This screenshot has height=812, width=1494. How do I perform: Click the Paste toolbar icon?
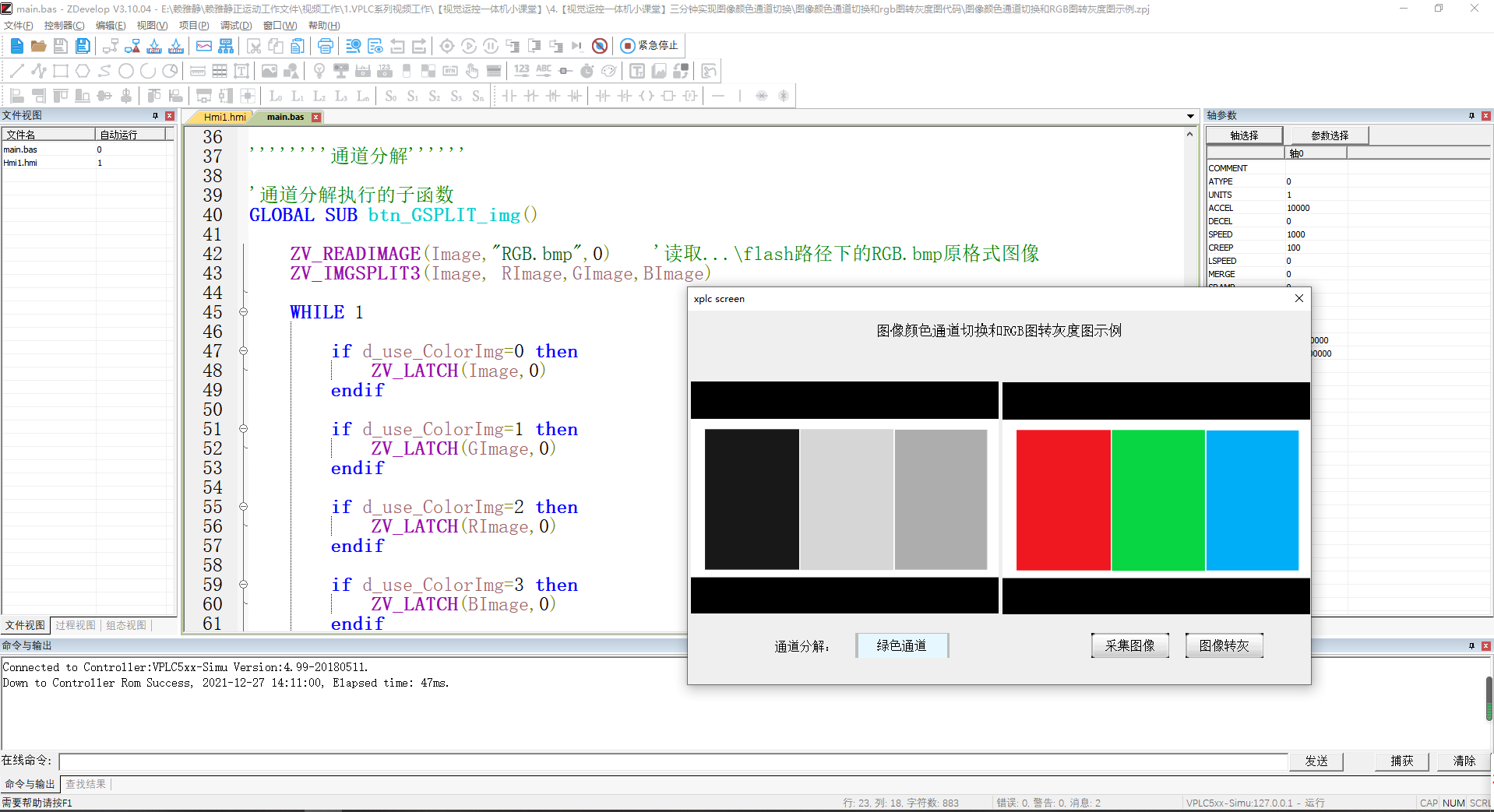(x=297, y=46)
